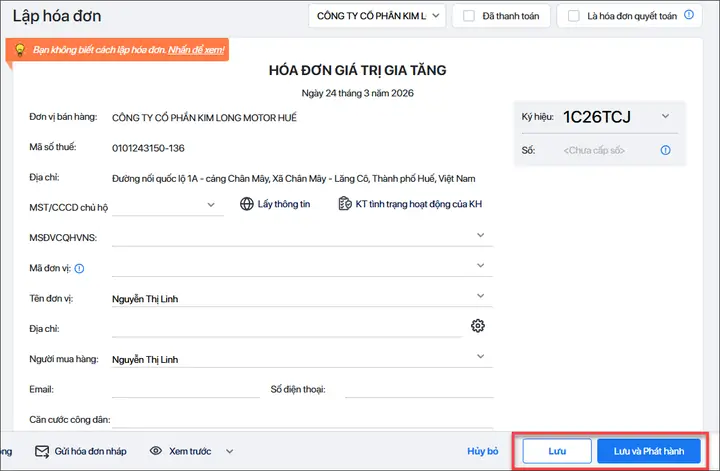720x471 pixels.
Task: Click the buyer Địa chỉ input field
Action: pos(287,328)
